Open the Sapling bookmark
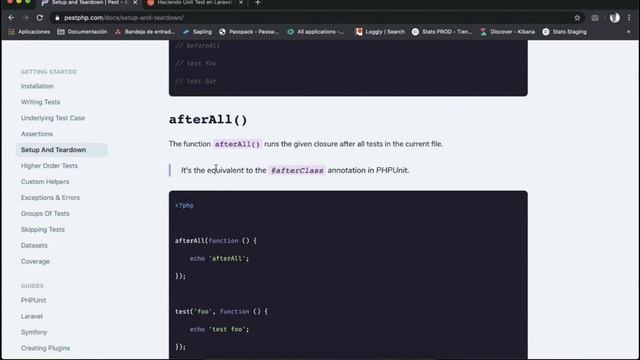Viewport: 640px width, 360px height. pyautogui.click(x=198, y=32)
